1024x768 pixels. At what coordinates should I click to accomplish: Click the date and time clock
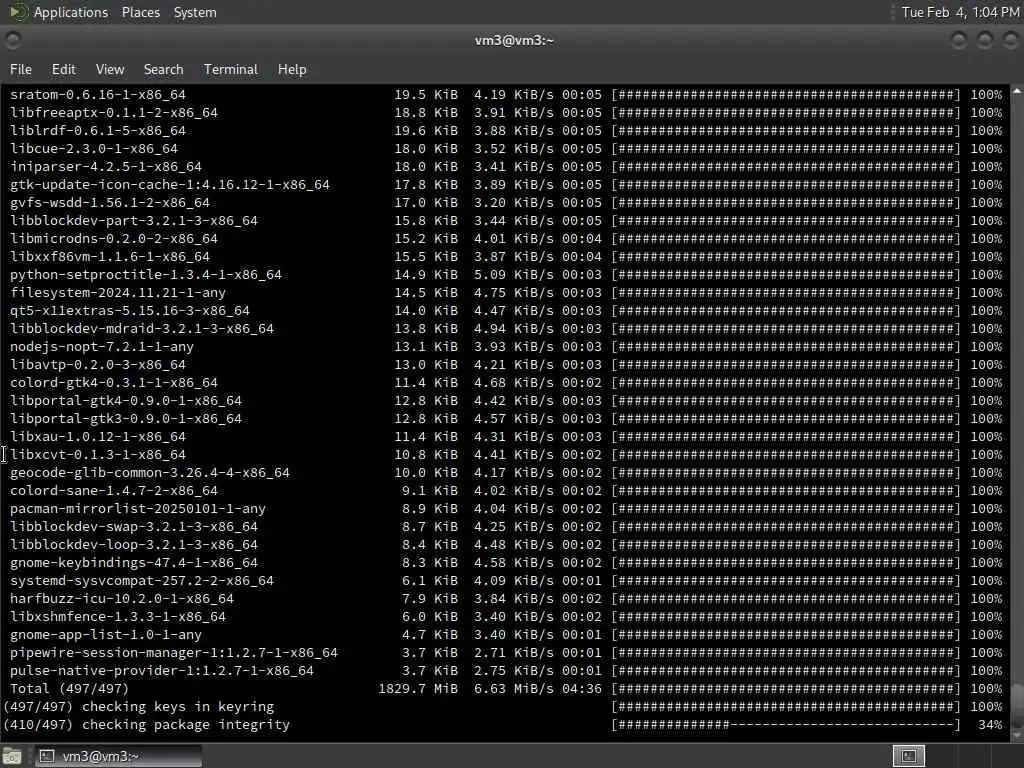click(960, 12)
